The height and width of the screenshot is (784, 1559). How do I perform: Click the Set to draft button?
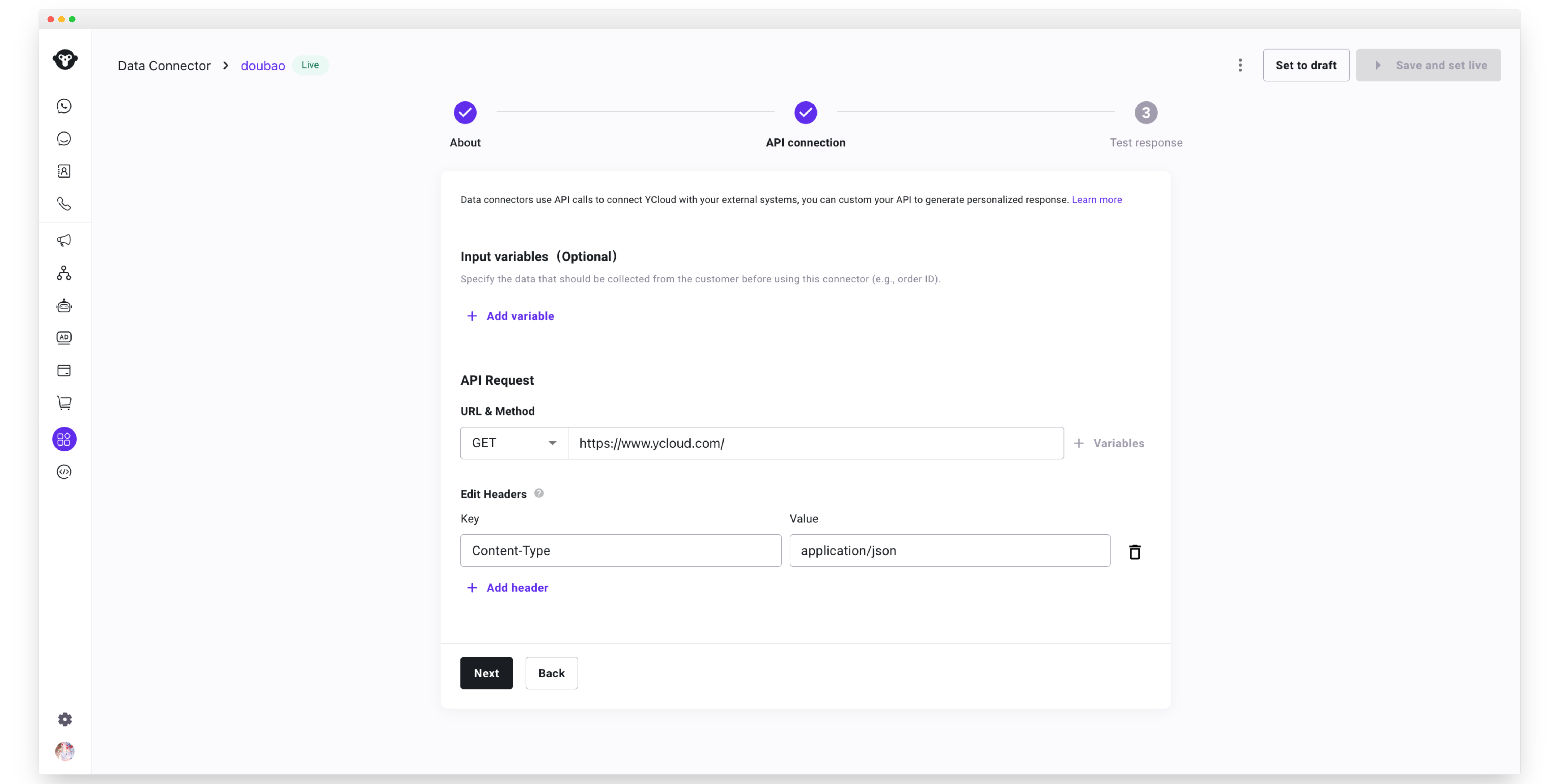(x=1306, y=65)
